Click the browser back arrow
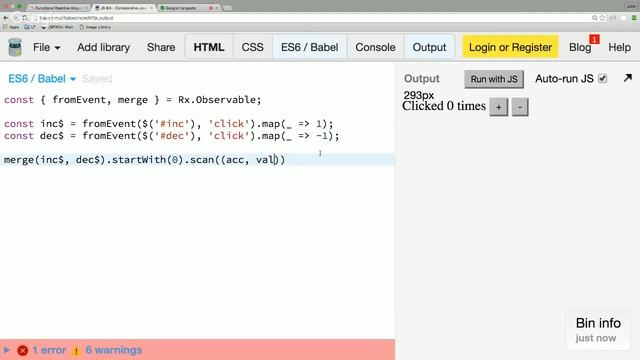 [6, 18]
